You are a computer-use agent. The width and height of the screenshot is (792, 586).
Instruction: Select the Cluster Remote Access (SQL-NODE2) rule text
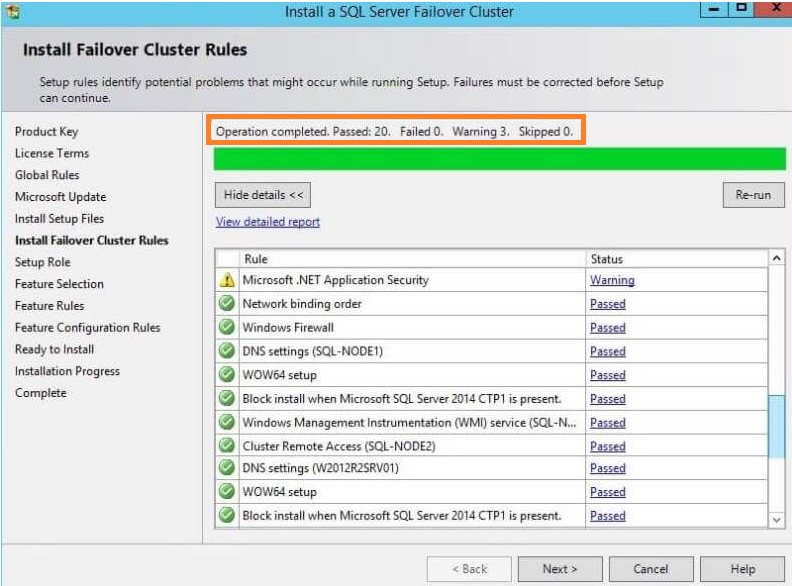coord(339,446)
